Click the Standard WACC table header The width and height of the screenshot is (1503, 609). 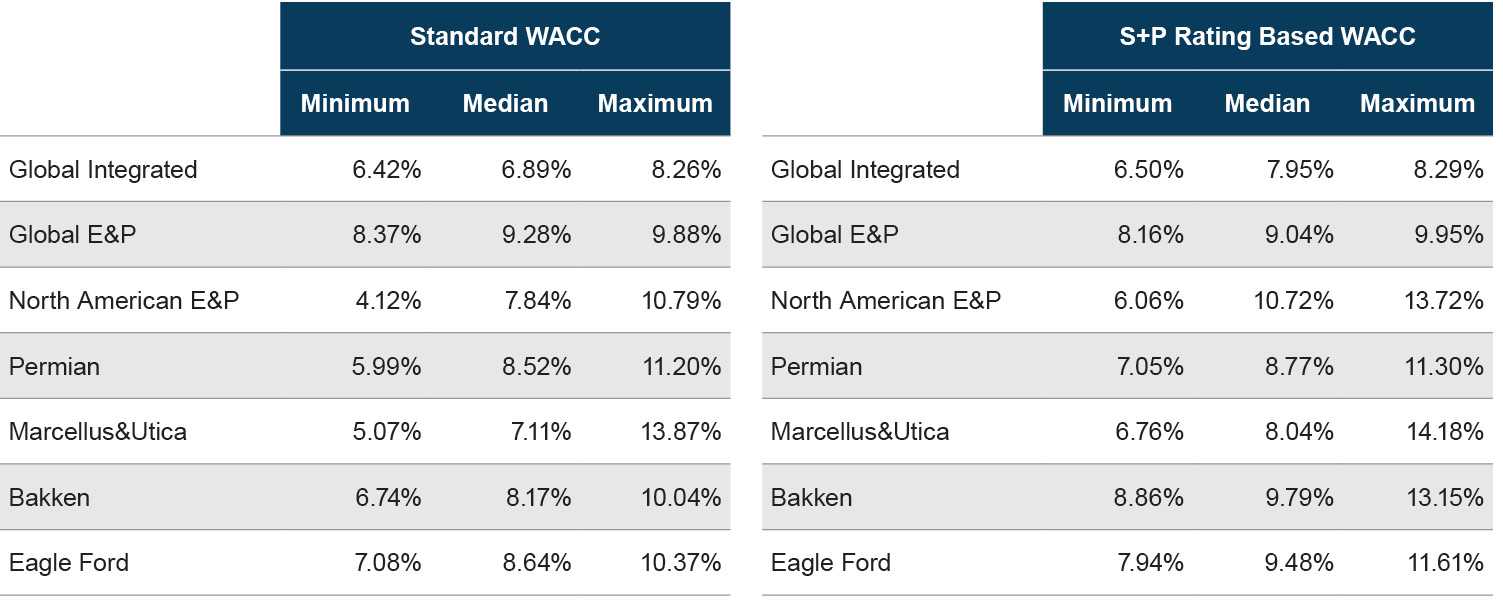(x=505, y=37)
